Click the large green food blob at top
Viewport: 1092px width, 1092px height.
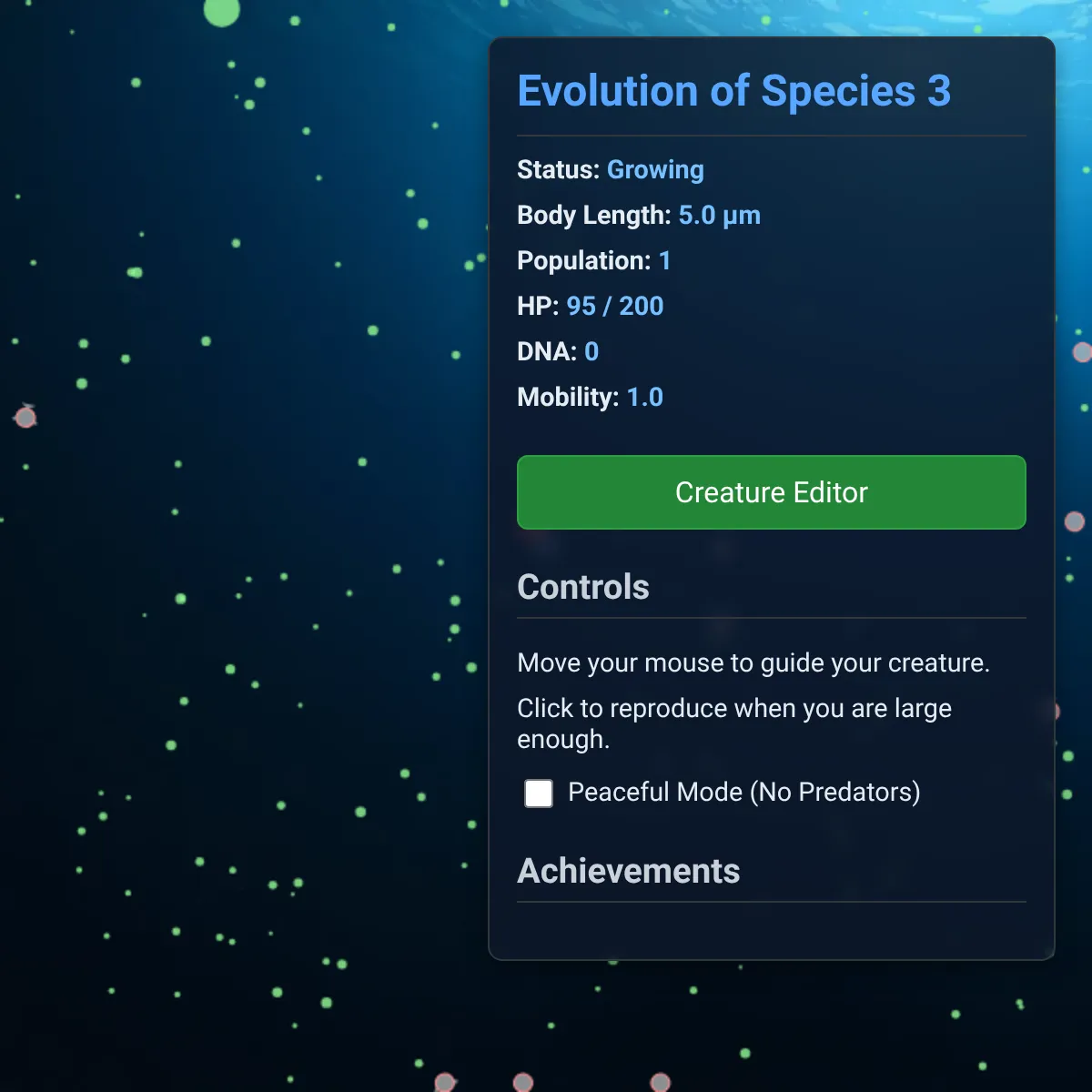point(221,11)
